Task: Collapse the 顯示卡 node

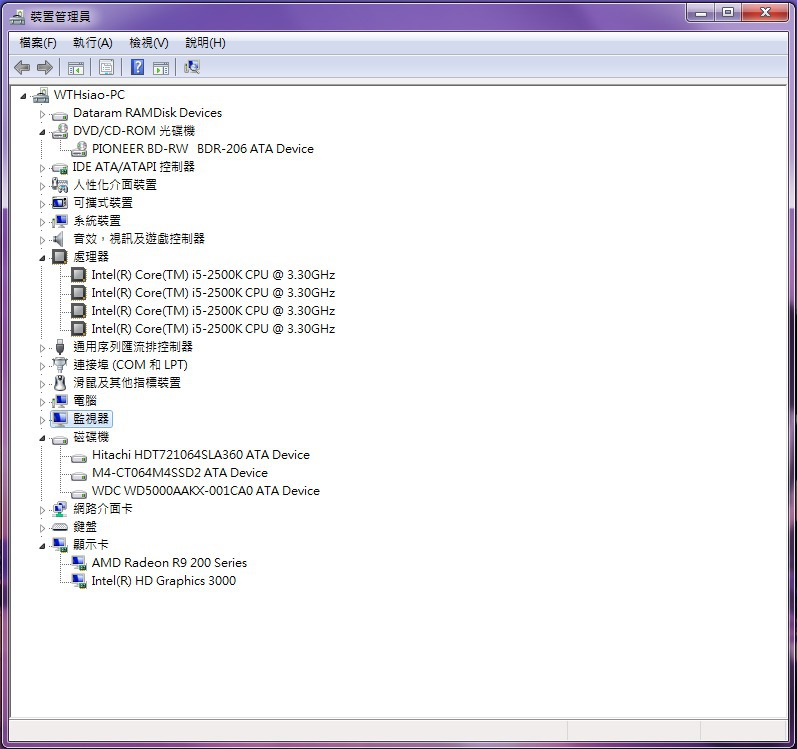Action: tap(43, 546)
